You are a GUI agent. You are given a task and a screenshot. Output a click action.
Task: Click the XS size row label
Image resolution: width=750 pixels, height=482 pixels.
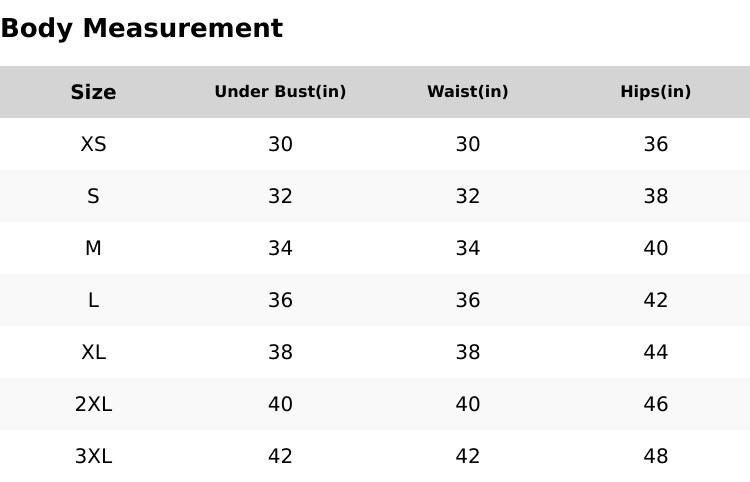pyautogui.click(x=93, y=144)
